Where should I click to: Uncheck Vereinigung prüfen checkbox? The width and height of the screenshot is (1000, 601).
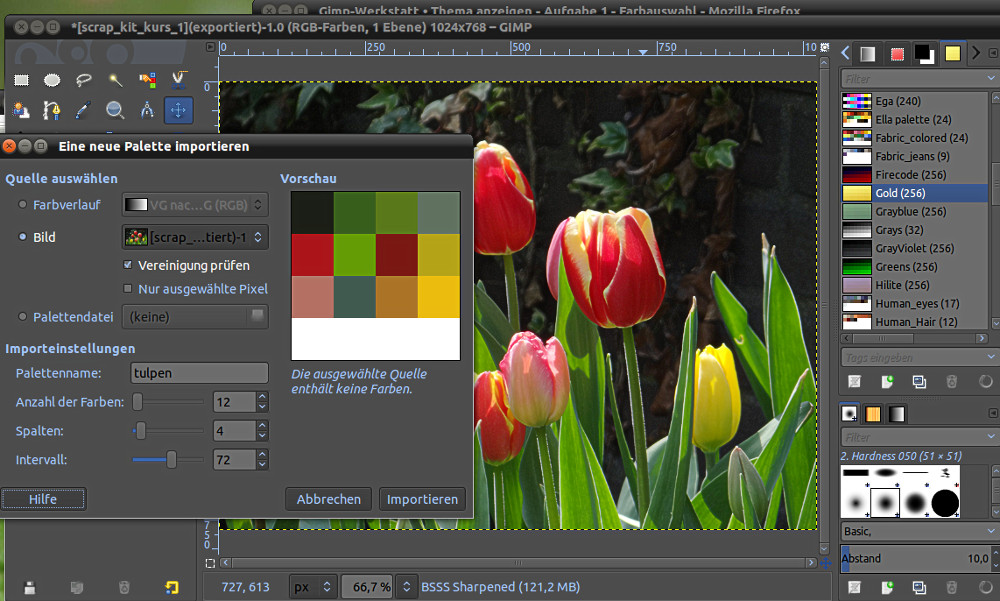127,265
